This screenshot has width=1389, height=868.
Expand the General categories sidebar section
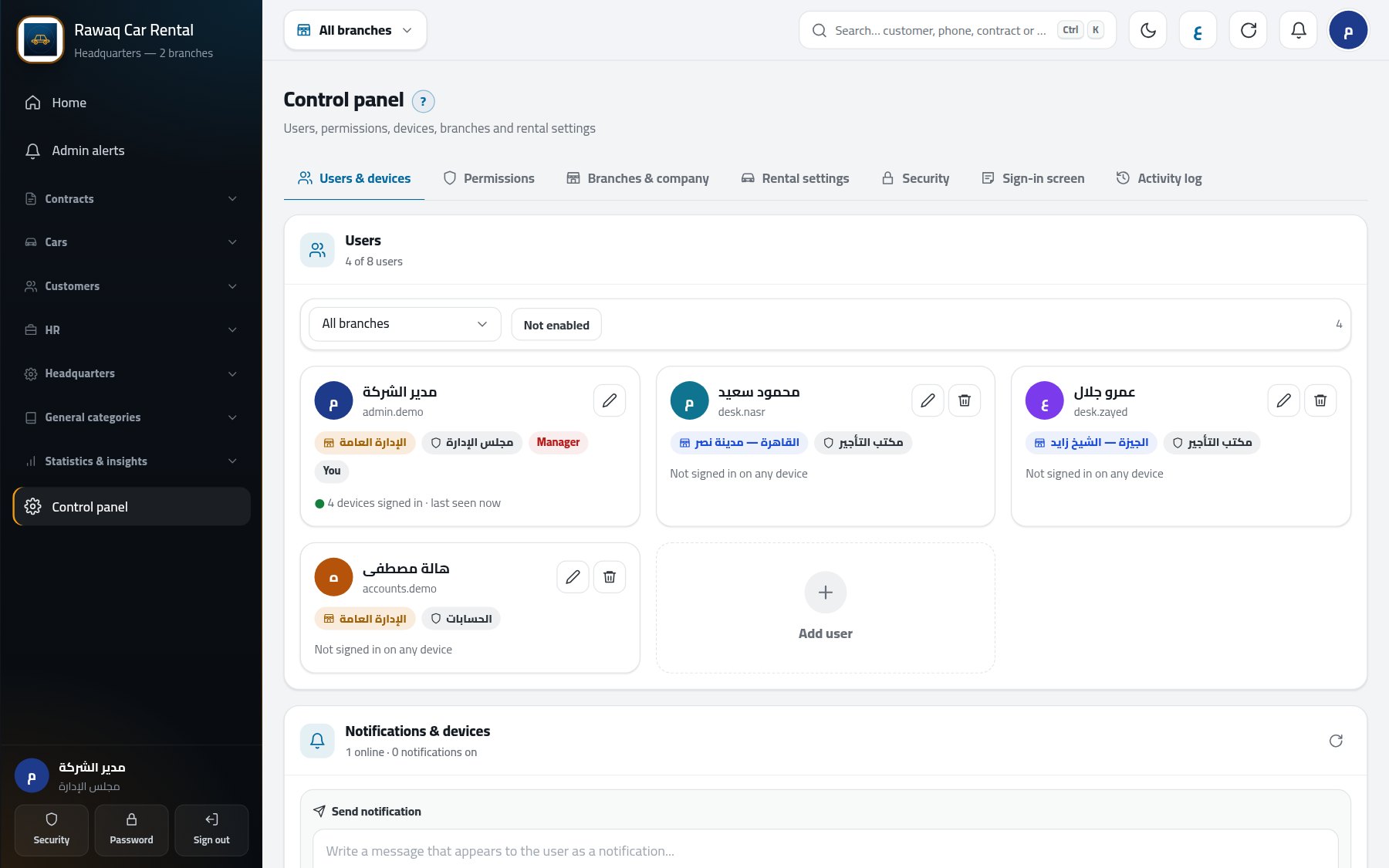131,417
